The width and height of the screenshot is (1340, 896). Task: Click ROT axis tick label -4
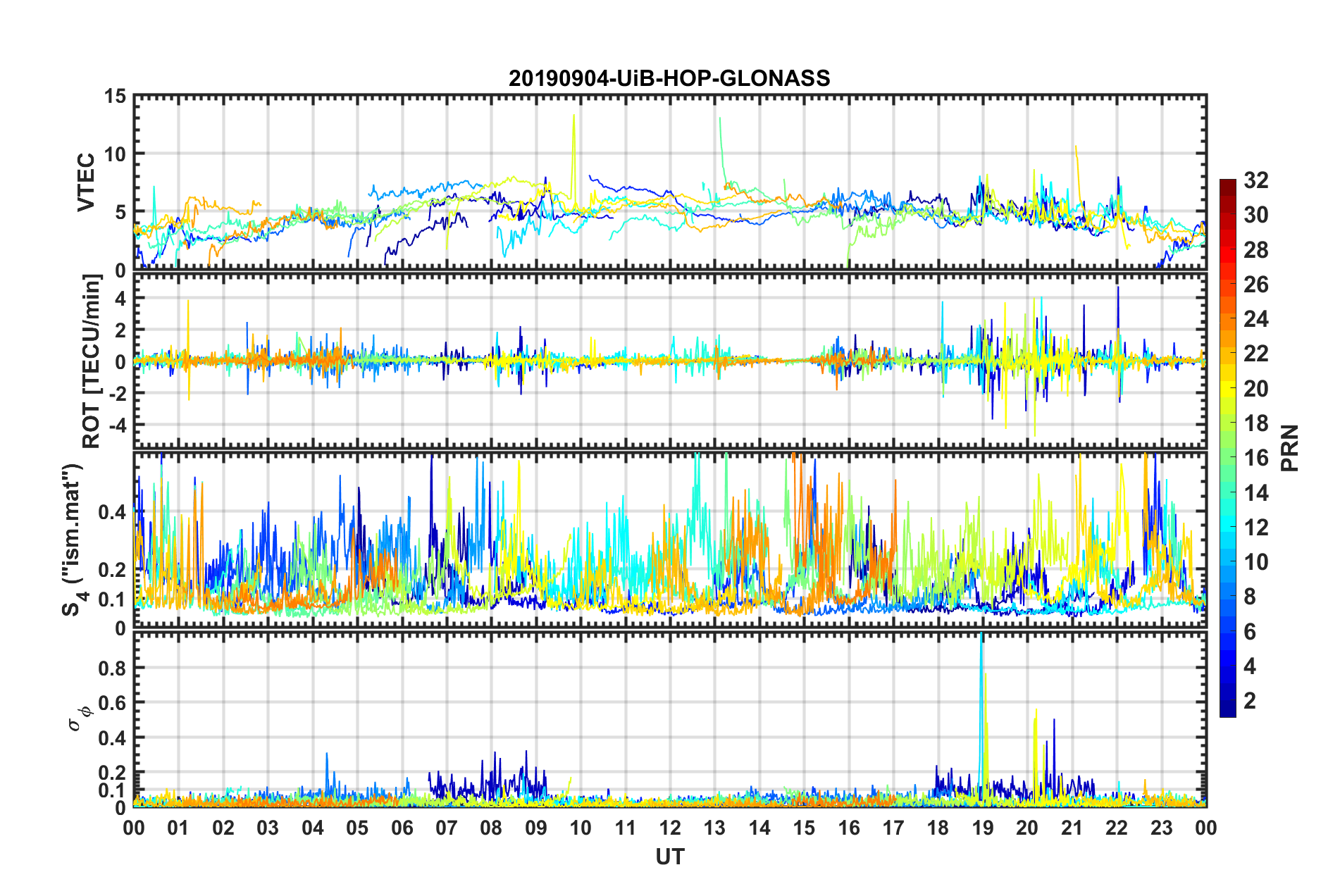click(116, 425)
